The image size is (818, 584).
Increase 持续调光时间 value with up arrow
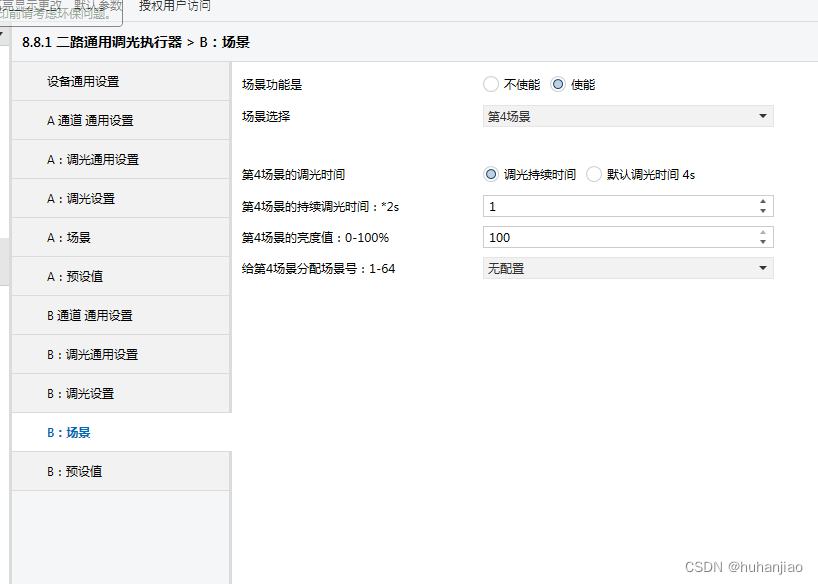[763, 201]
